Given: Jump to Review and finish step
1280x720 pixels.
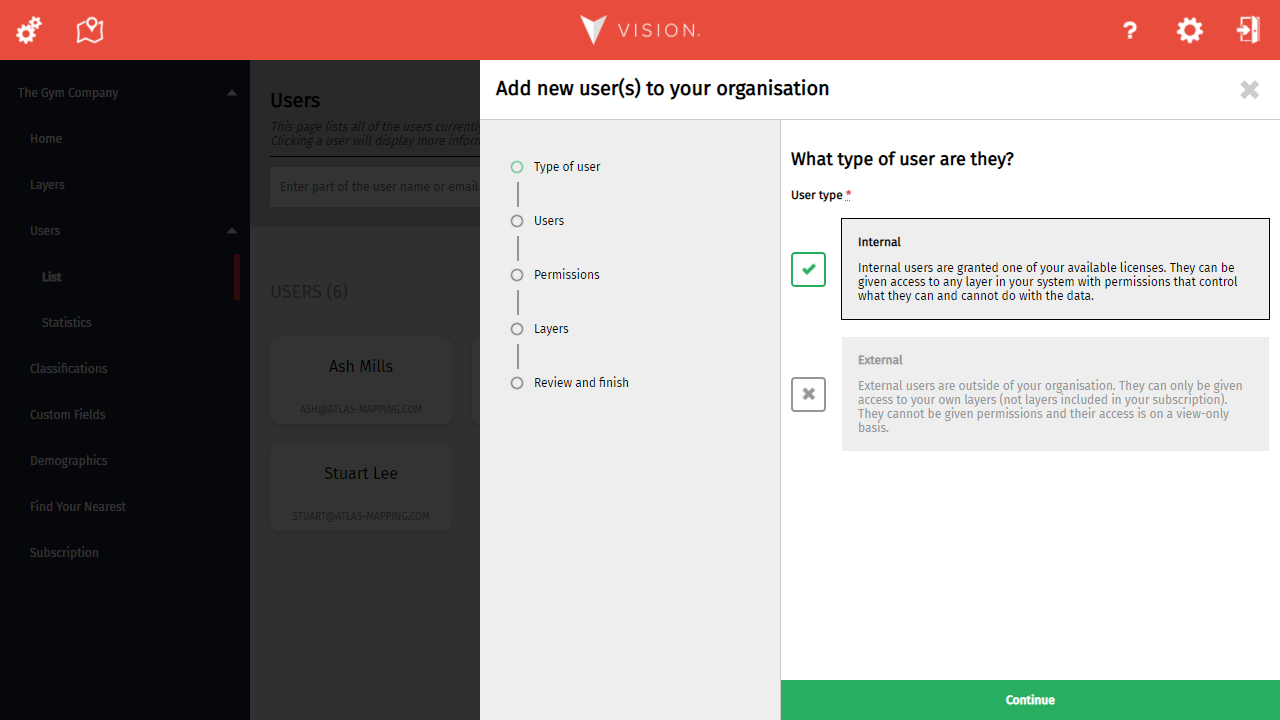Looking at the screenshot, I should click(x=580, y=383).
